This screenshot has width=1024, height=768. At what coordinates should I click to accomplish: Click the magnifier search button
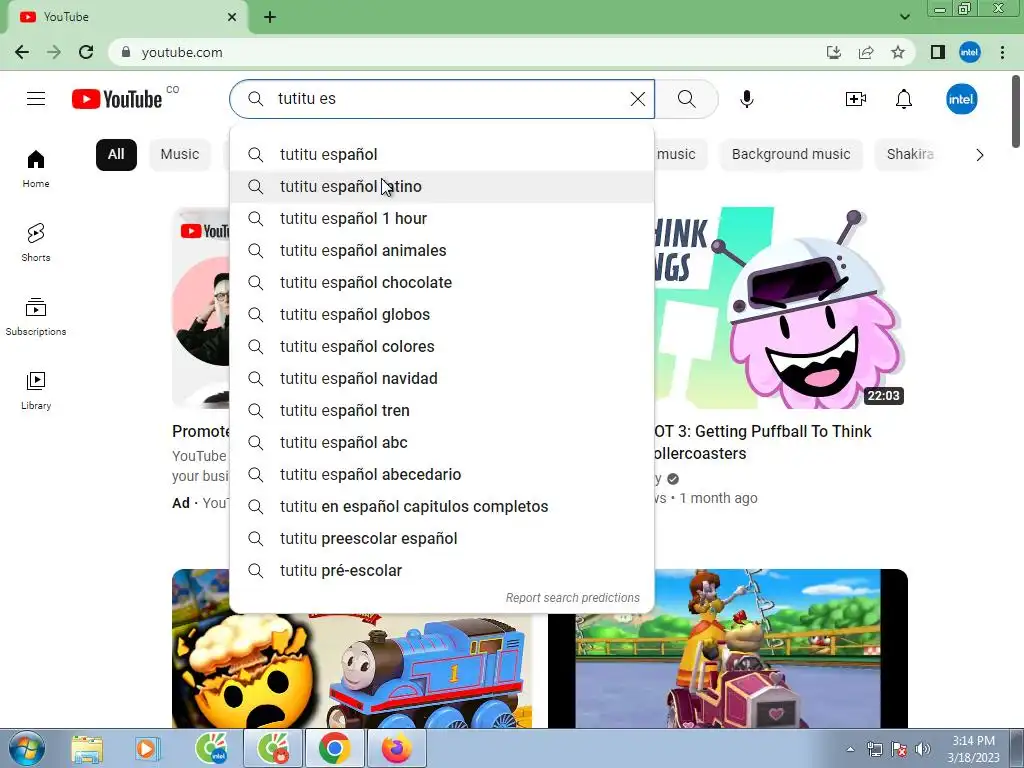tap(686, 99)
